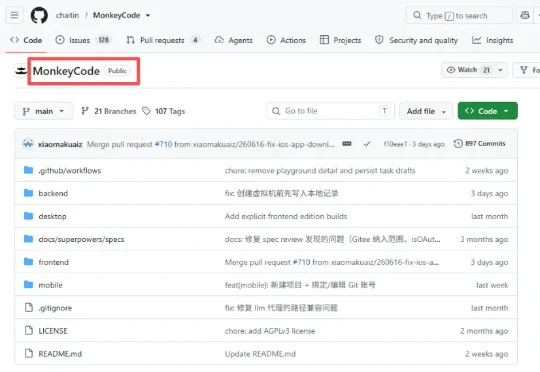Screen dimensions: 540x372
Task: Click the f10eae1 commit hash
Action: pyautogui.click(x=395, y=144)
